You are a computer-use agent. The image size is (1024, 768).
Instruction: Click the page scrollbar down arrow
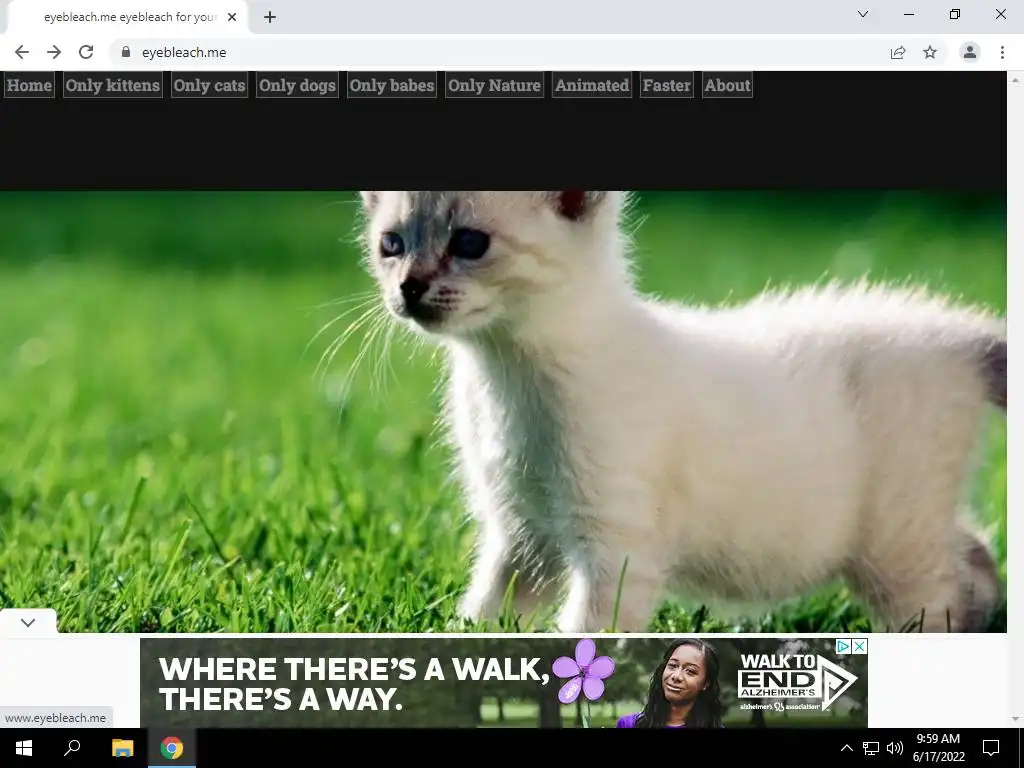coord(1016,720)
